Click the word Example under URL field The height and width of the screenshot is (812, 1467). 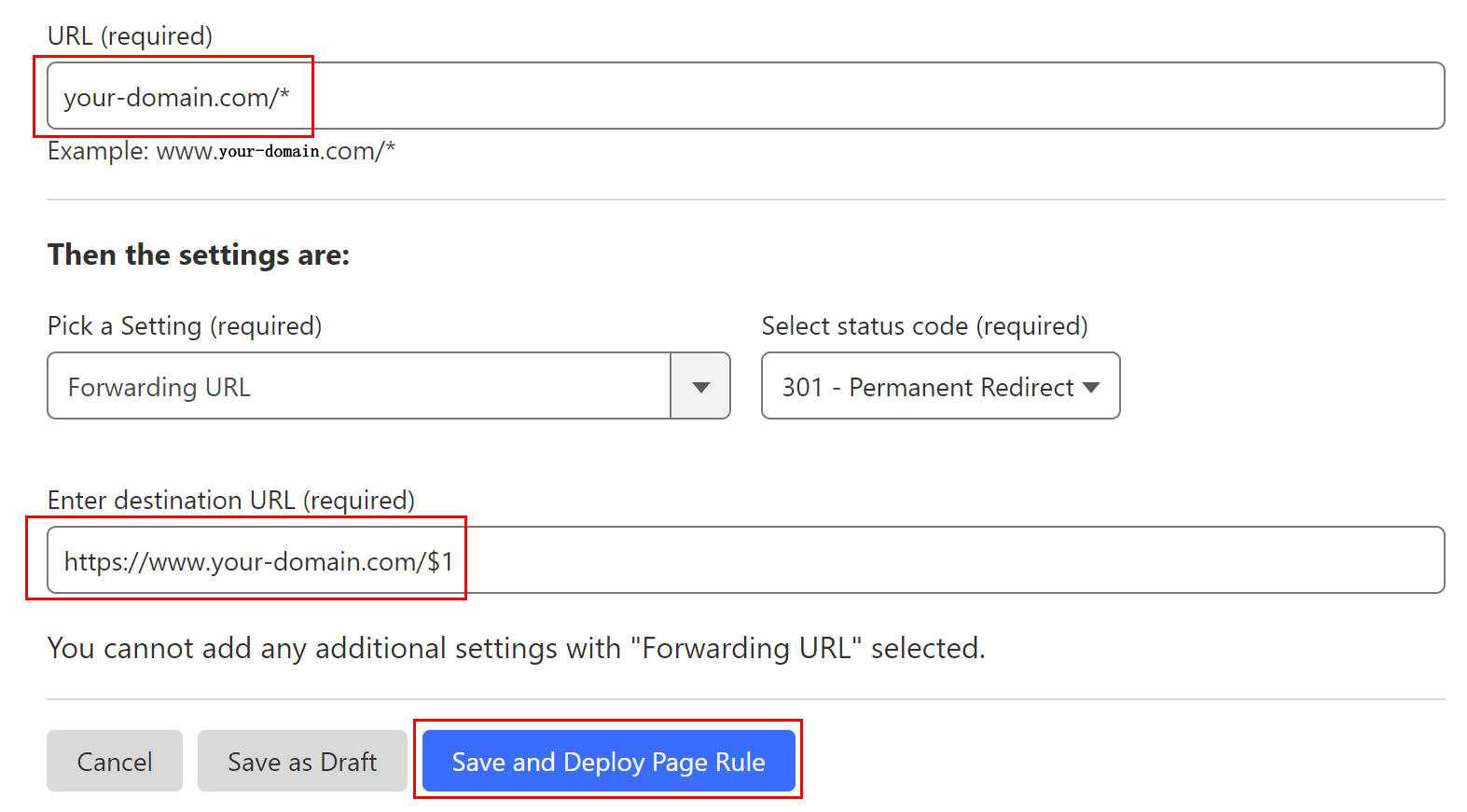point(98,150)
